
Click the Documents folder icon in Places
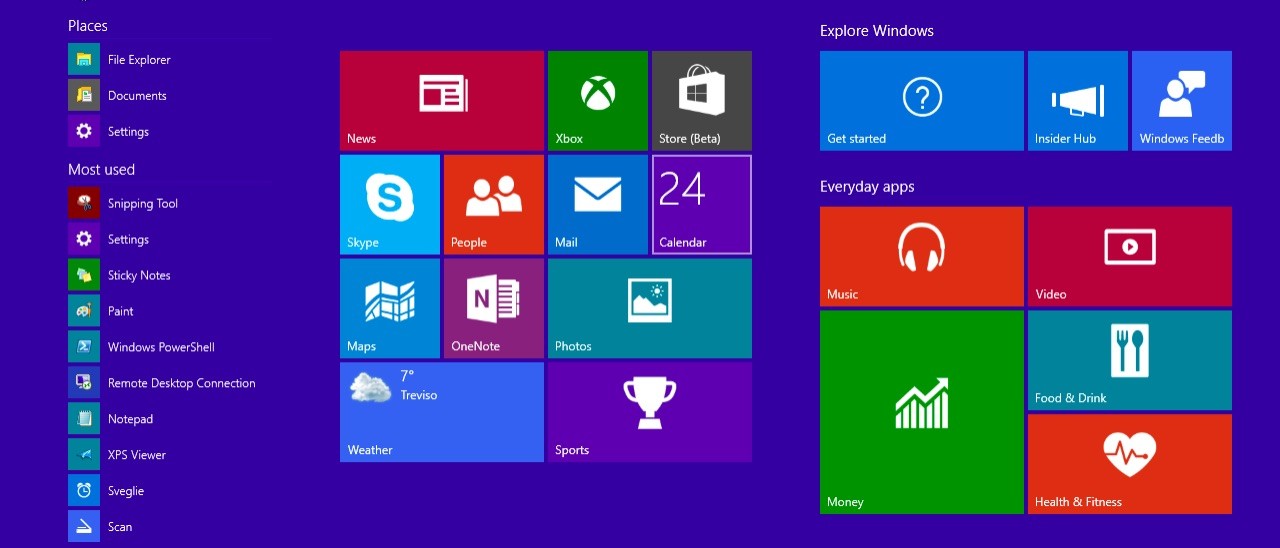(x=84, y=96)
